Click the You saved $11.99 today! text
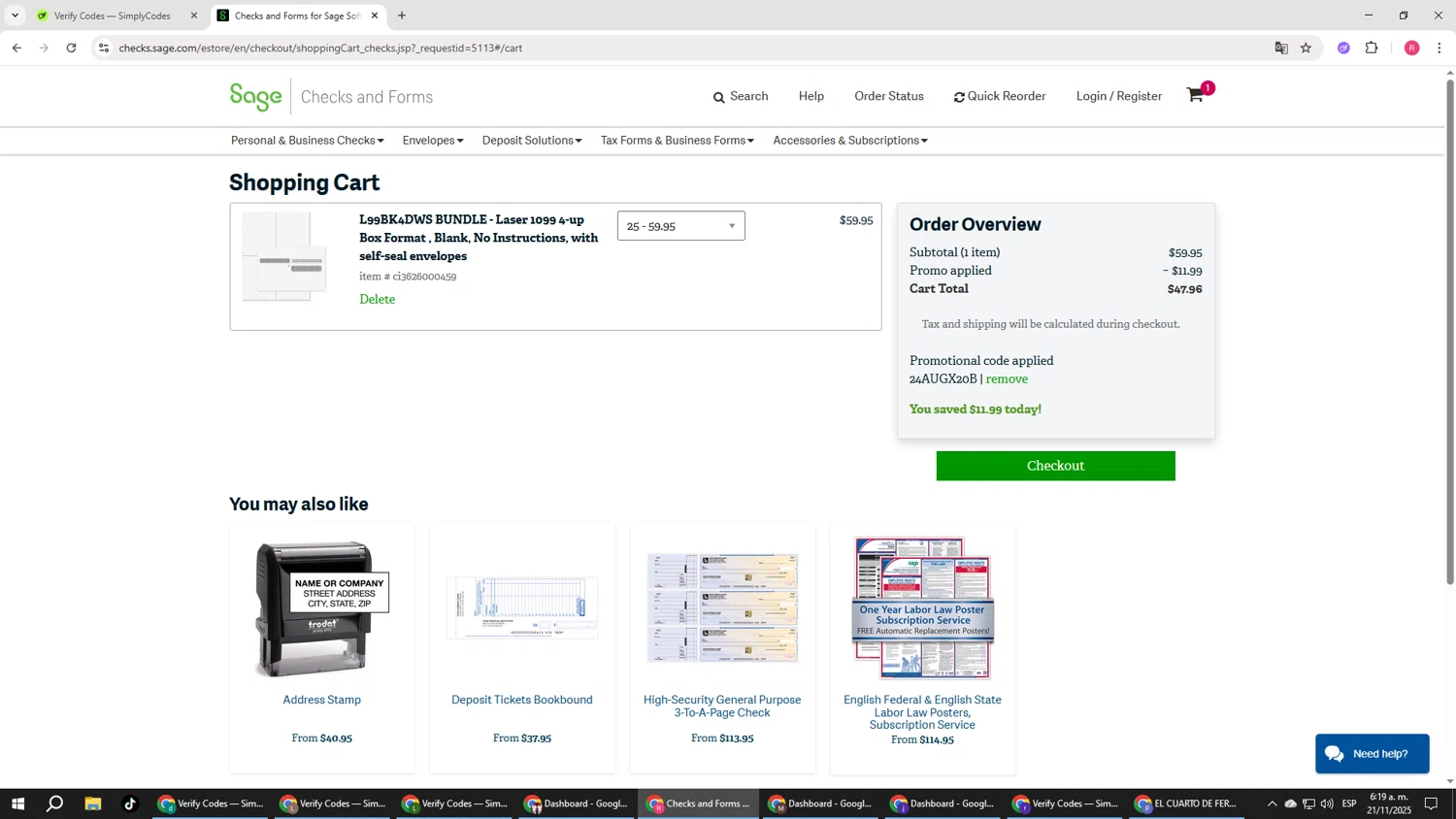The height and width of the screenshot is (819, 1456). click(x=975, y=409)
